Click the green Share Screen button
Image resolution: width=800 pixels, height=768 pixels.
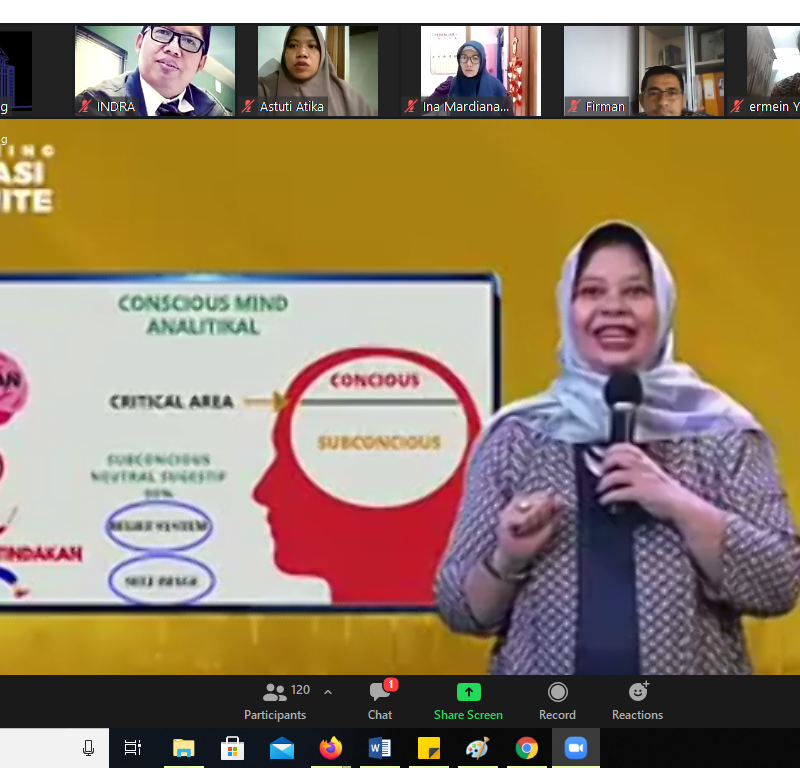pyautogui.click(x=468, y=700)
